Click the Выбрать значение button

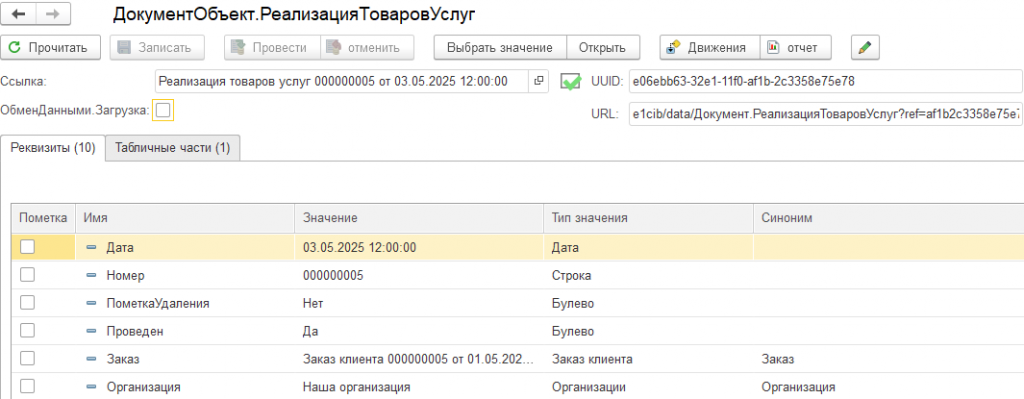pos(500,47)
